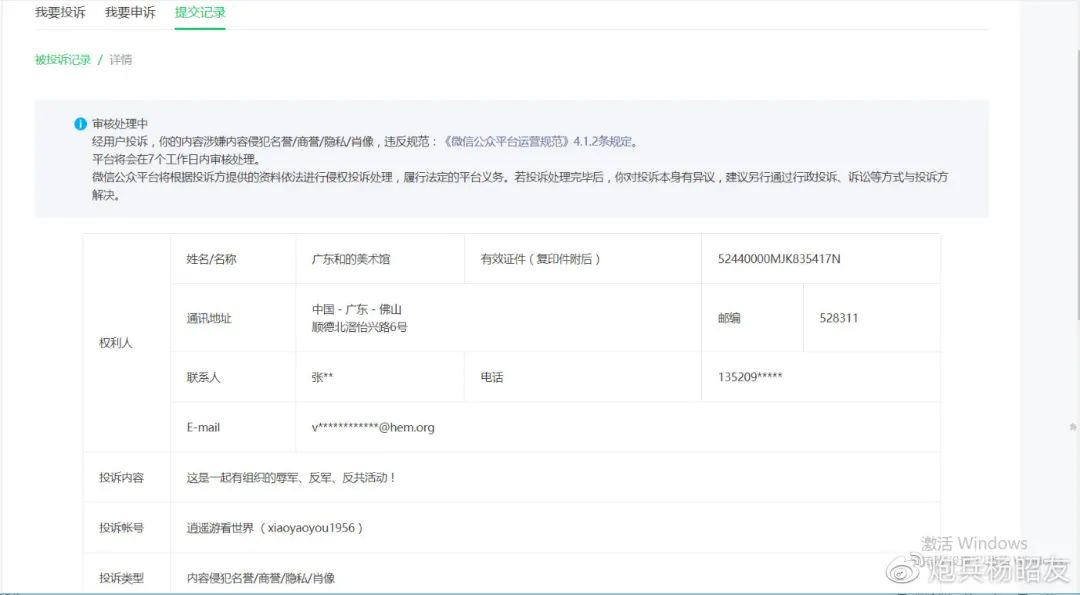The width and height of the screenshot is (1080, 595).
Task: Click certificate number 52440000MJK835417N
Action: tap(779, 259)
